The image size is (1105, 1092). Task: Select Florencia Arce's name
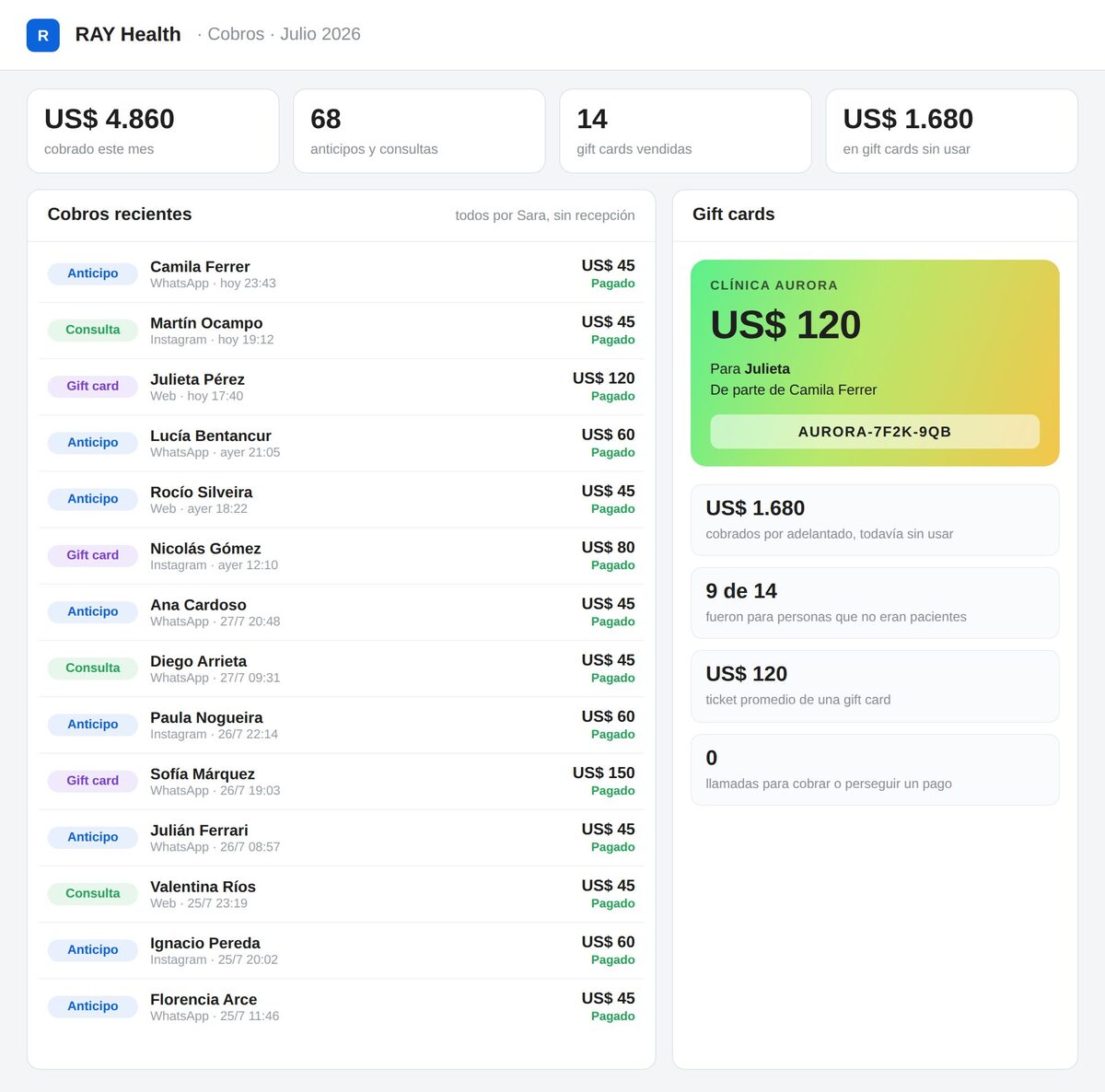click(x=204, y=999)
